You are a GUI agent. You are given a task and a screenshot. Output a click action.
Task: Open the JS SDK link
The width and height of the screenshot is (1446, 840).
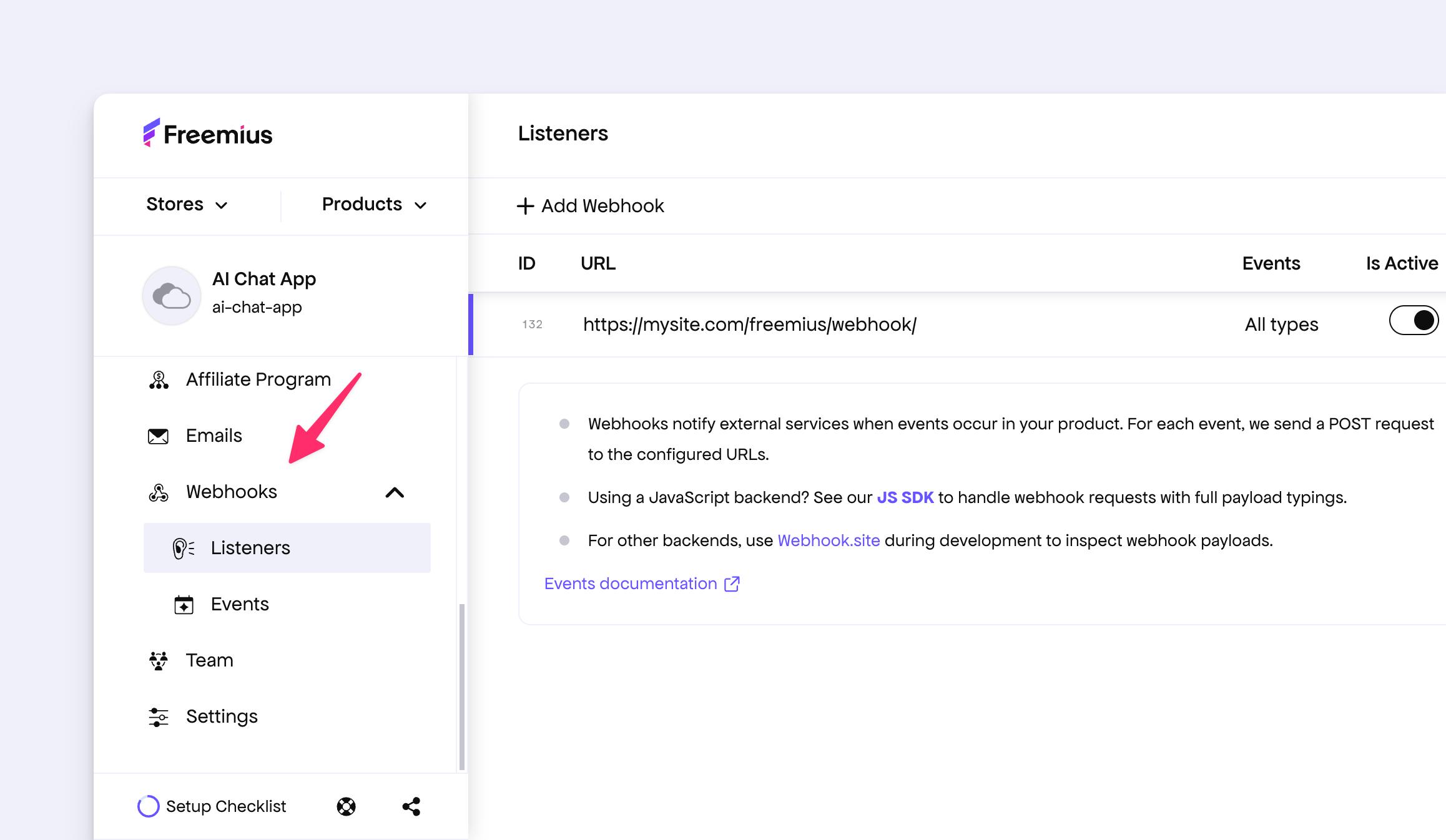905,497
